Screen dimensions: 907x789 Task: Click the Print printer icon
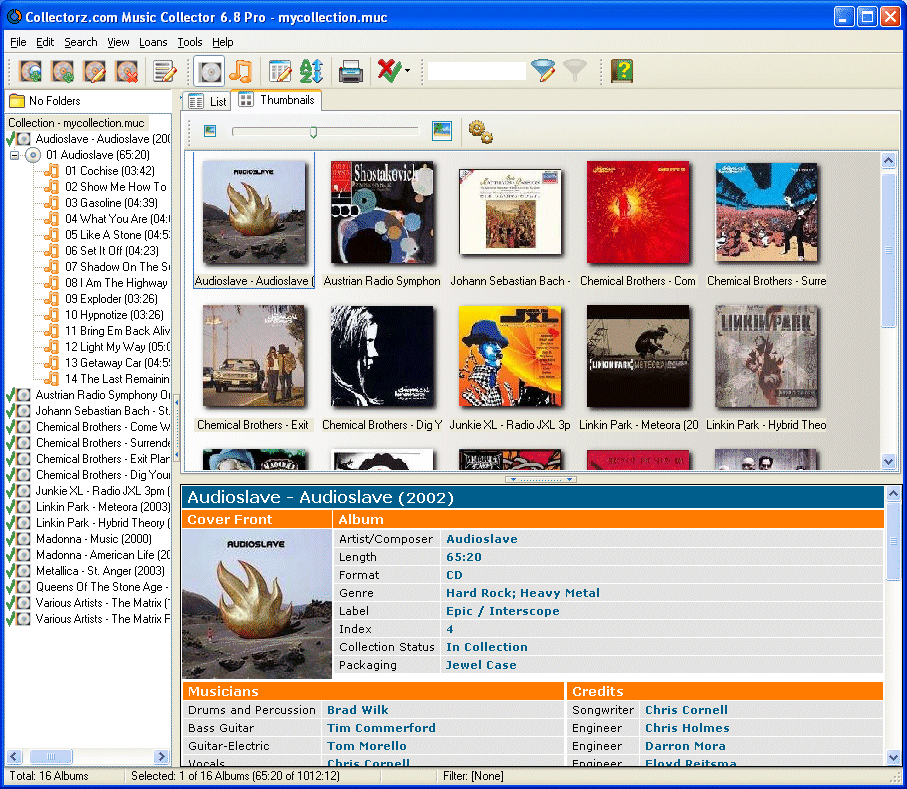coord(351,72)
